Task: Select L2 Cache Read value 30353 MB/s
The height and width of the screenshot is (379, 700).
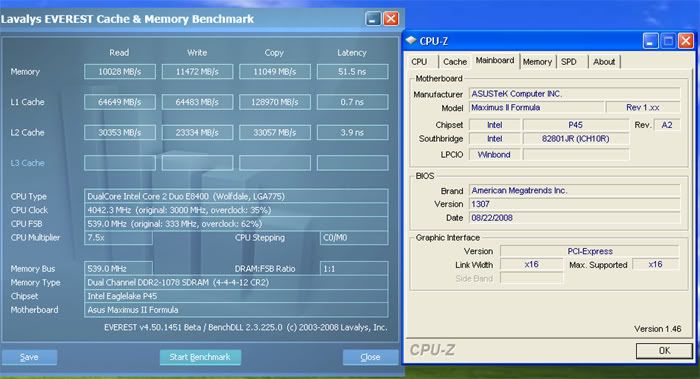Action: click(x=120, y=132)
